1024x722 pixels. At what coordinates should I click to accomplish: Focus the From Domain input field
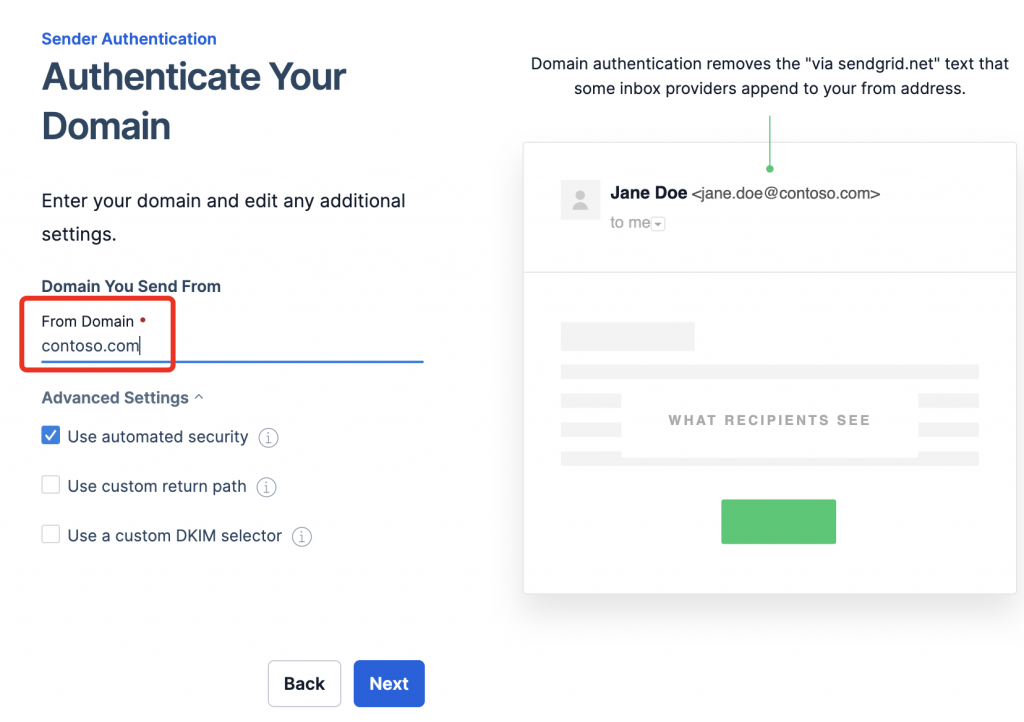(x=230, y=347)
